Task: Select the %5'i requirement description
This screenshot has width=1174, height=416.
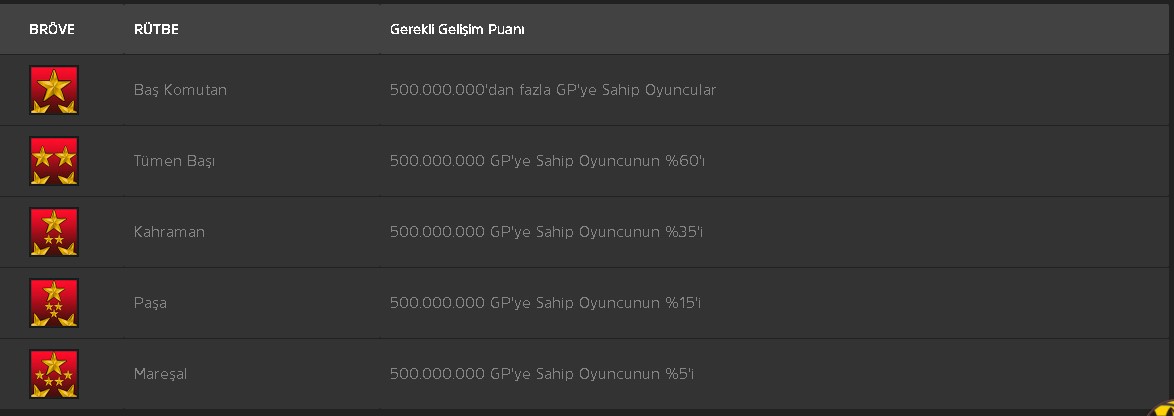Action: [x=541, y=374]
